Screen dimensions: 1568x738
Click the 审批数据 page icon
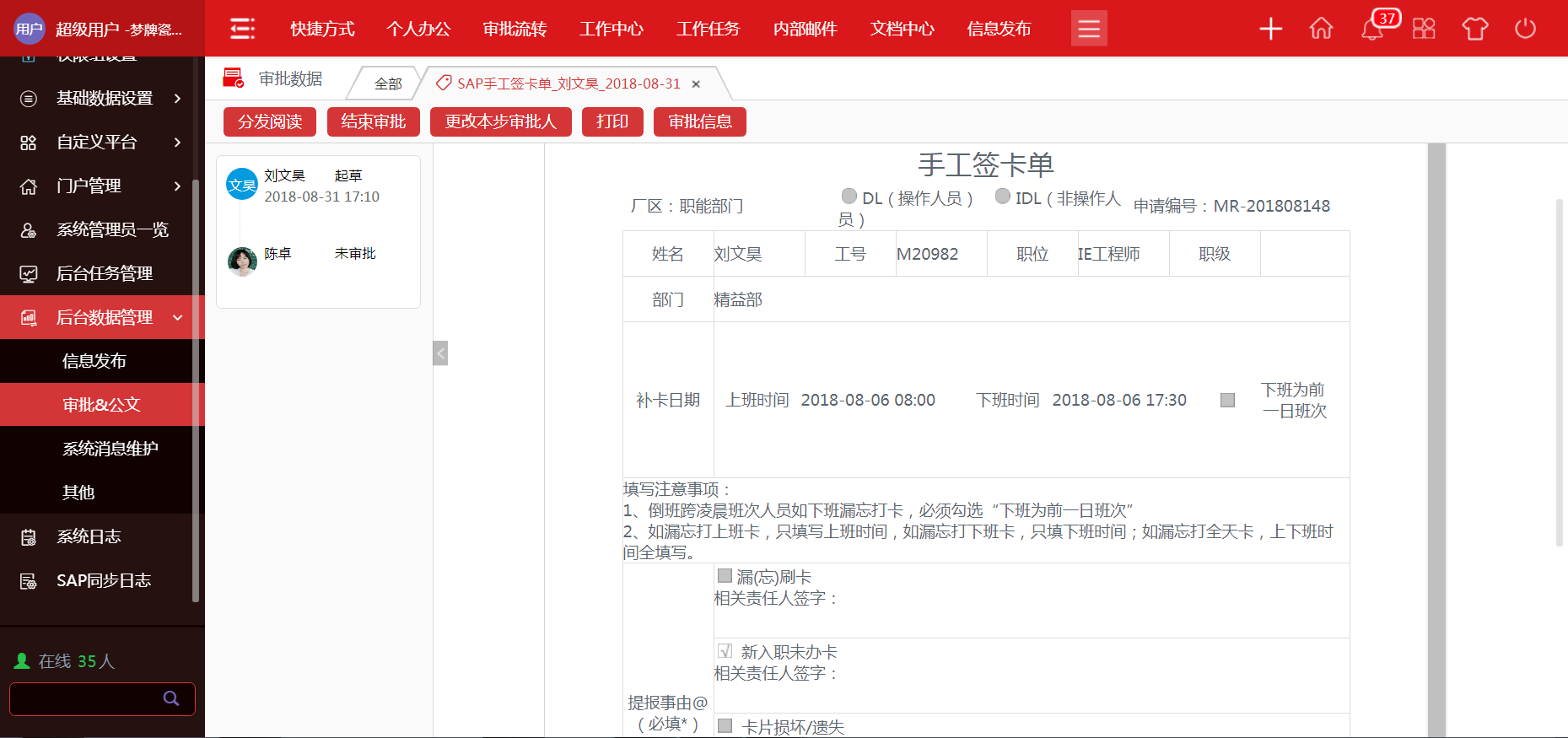coord(233,78)
